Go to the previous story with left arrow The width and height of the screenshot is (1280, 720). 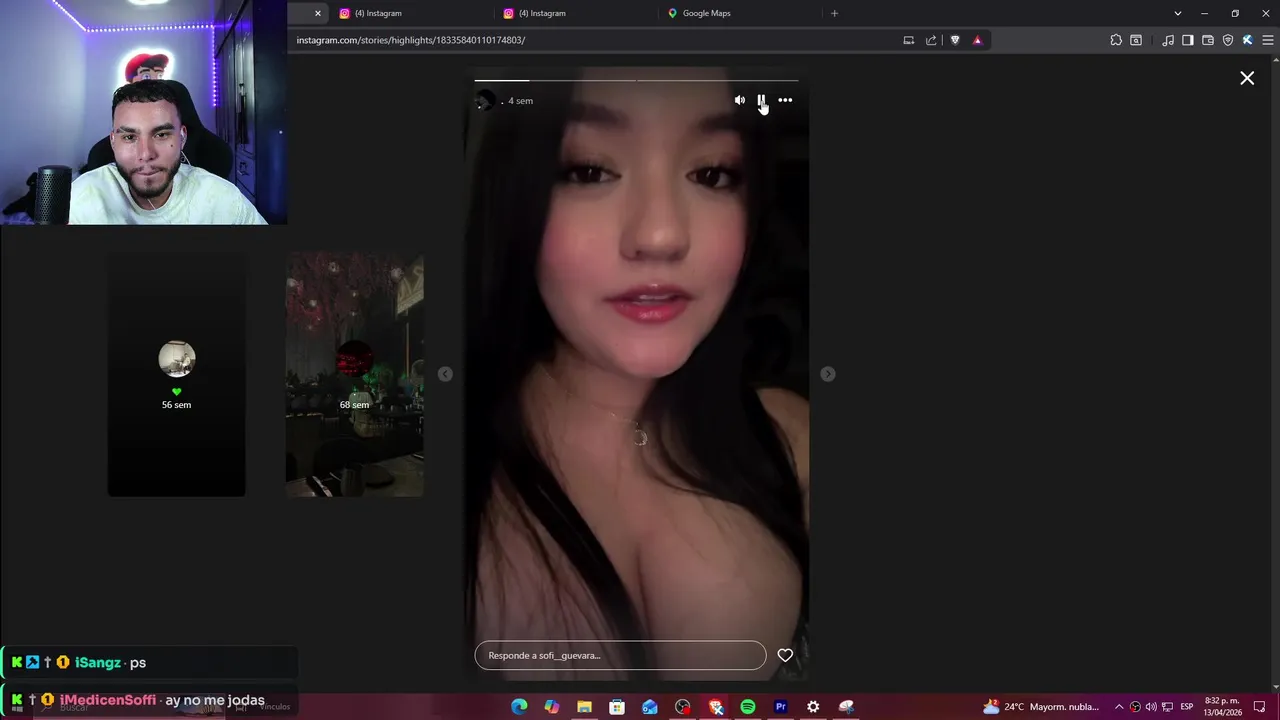[x=445, y=374]
